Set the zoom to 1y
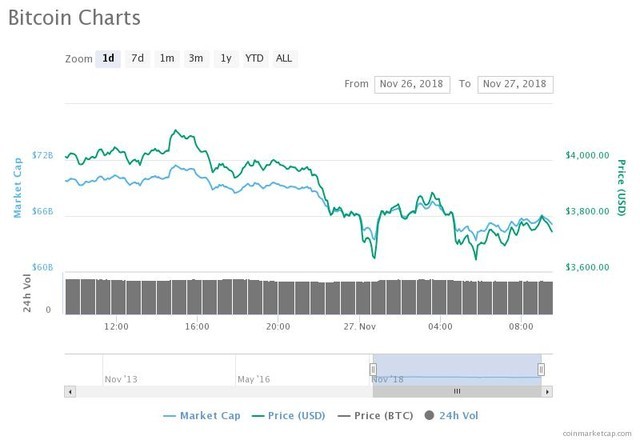640x440 pixels. click(226, 58)
